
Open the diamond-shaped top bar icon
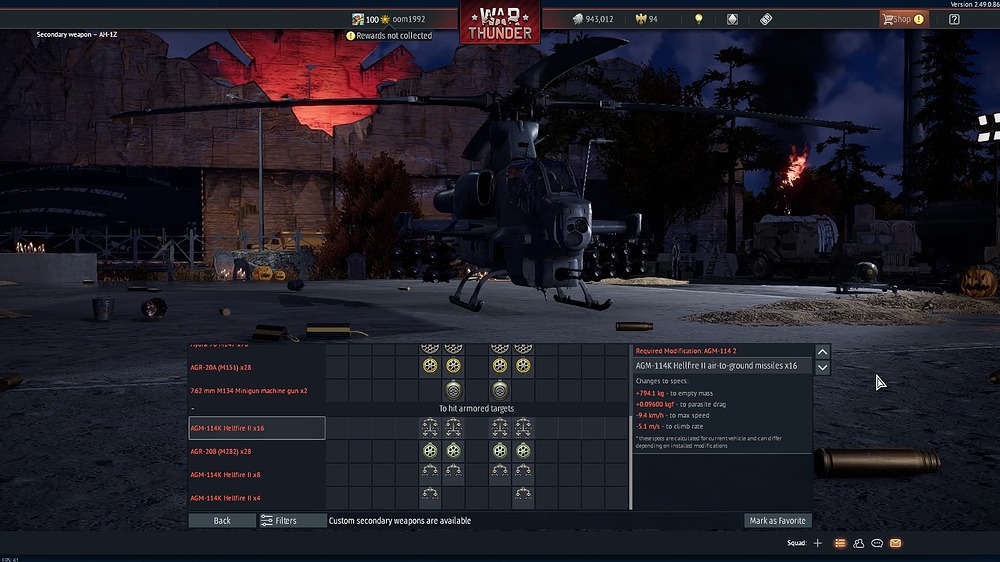tap(732, 19)
